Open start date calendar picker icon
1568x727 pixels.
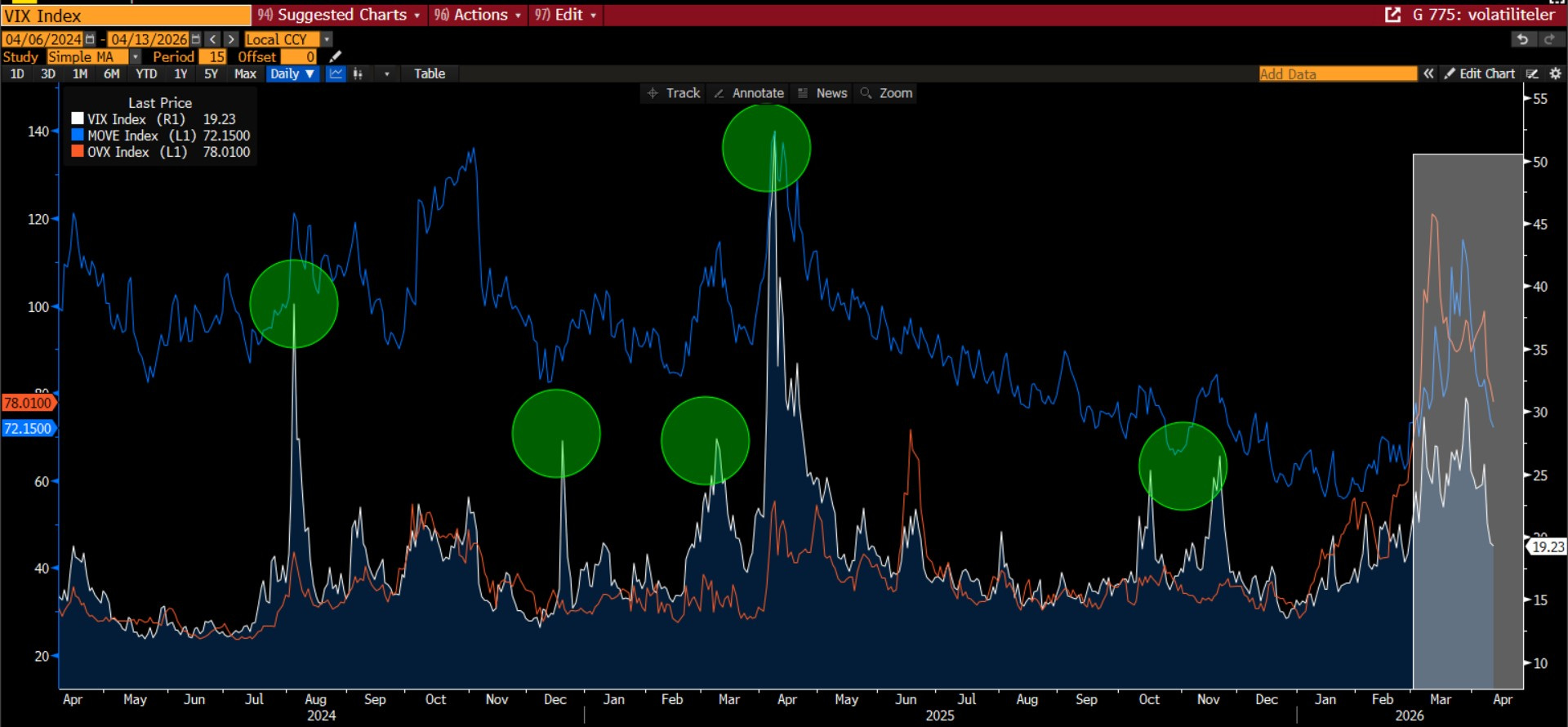(90, 39)
